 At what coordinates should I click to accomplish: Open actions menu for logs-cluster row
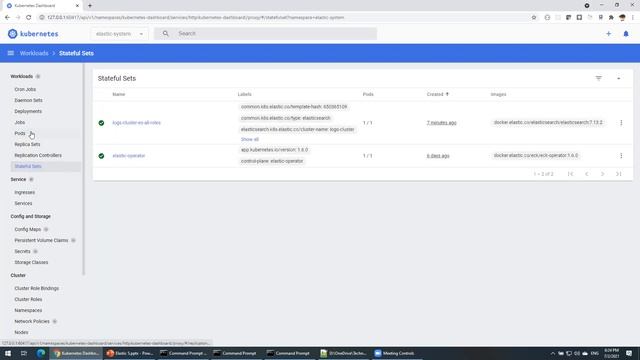[x=621, y=122]
